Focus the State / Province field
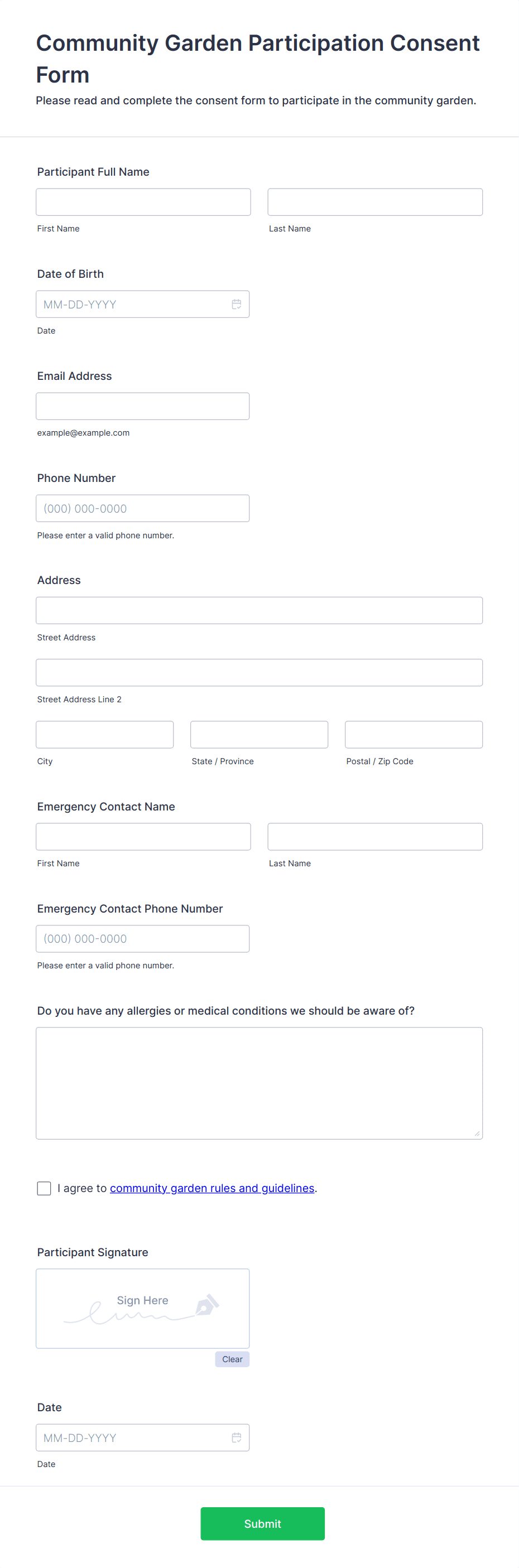519x1568 pixels. (259, 735)
